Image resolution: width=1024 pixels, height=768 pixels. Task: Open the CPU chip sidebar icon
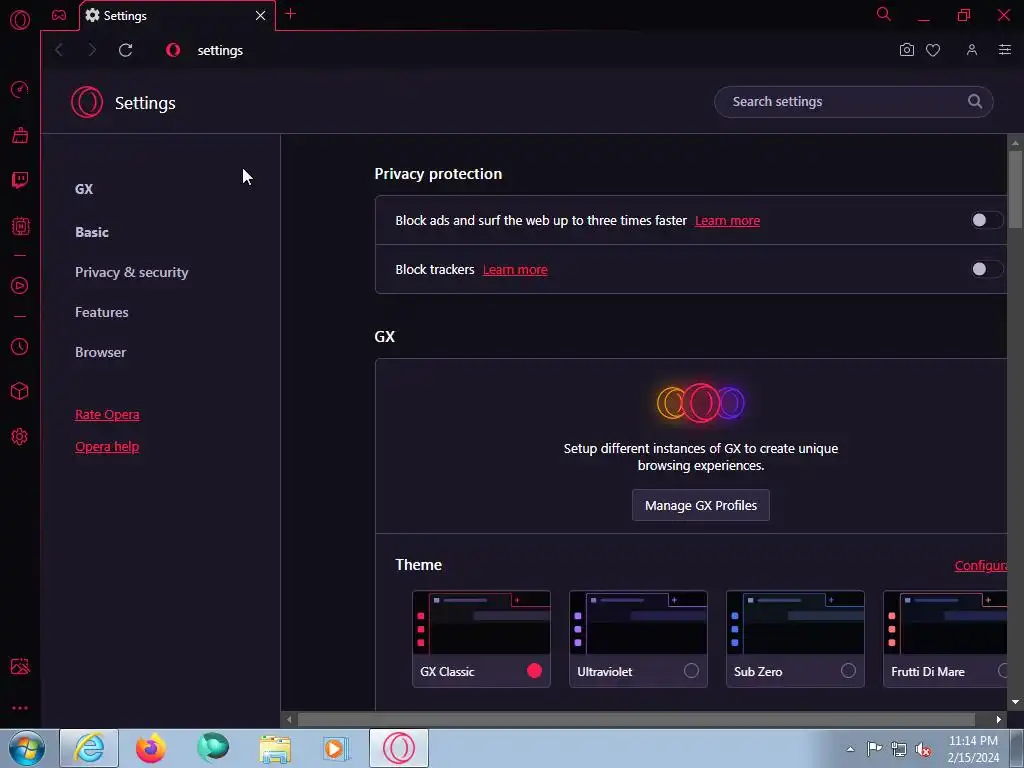pos(20,226)
